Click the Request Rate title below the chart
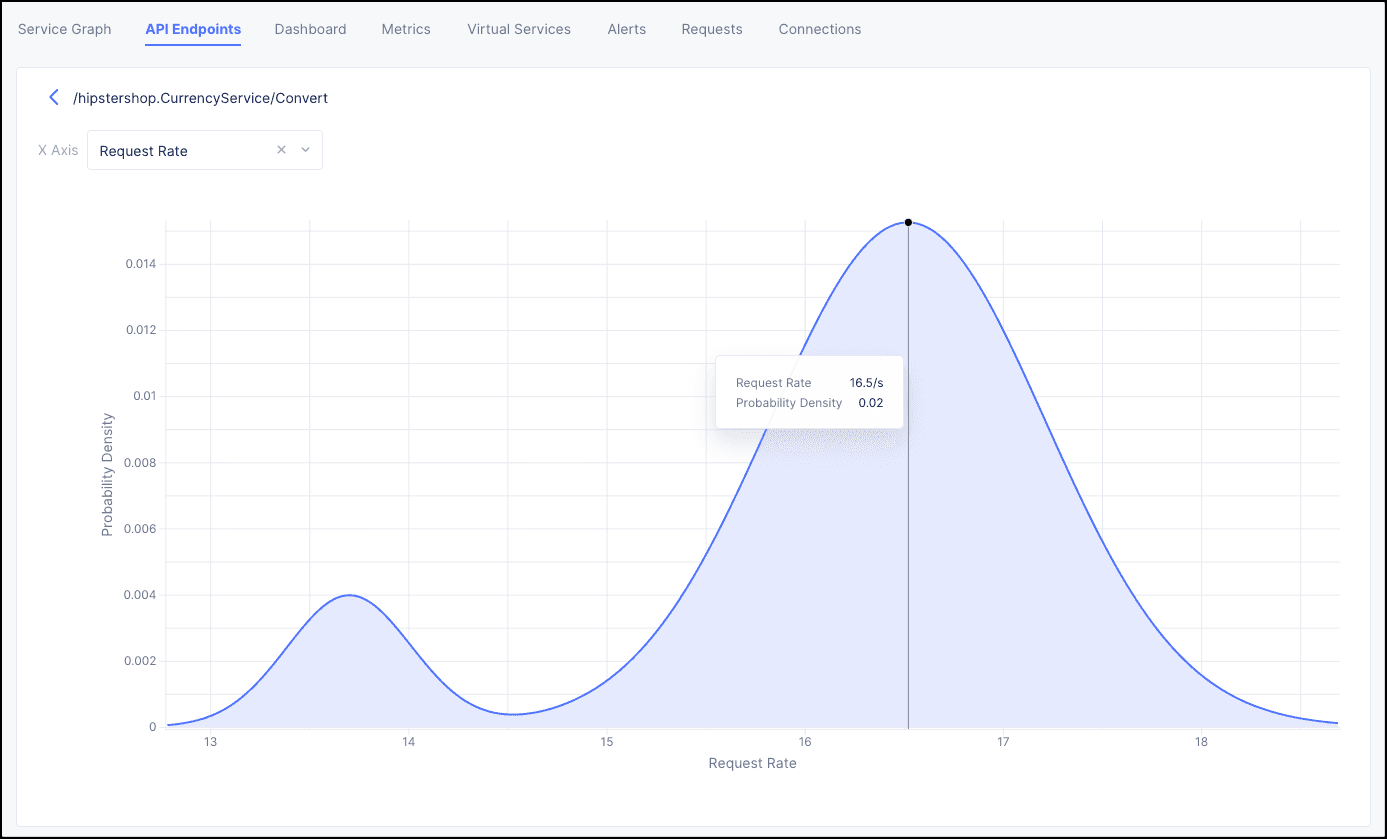Image resolution: width=1387 pixels, height=839 pixels. click(x=752, y=763)
